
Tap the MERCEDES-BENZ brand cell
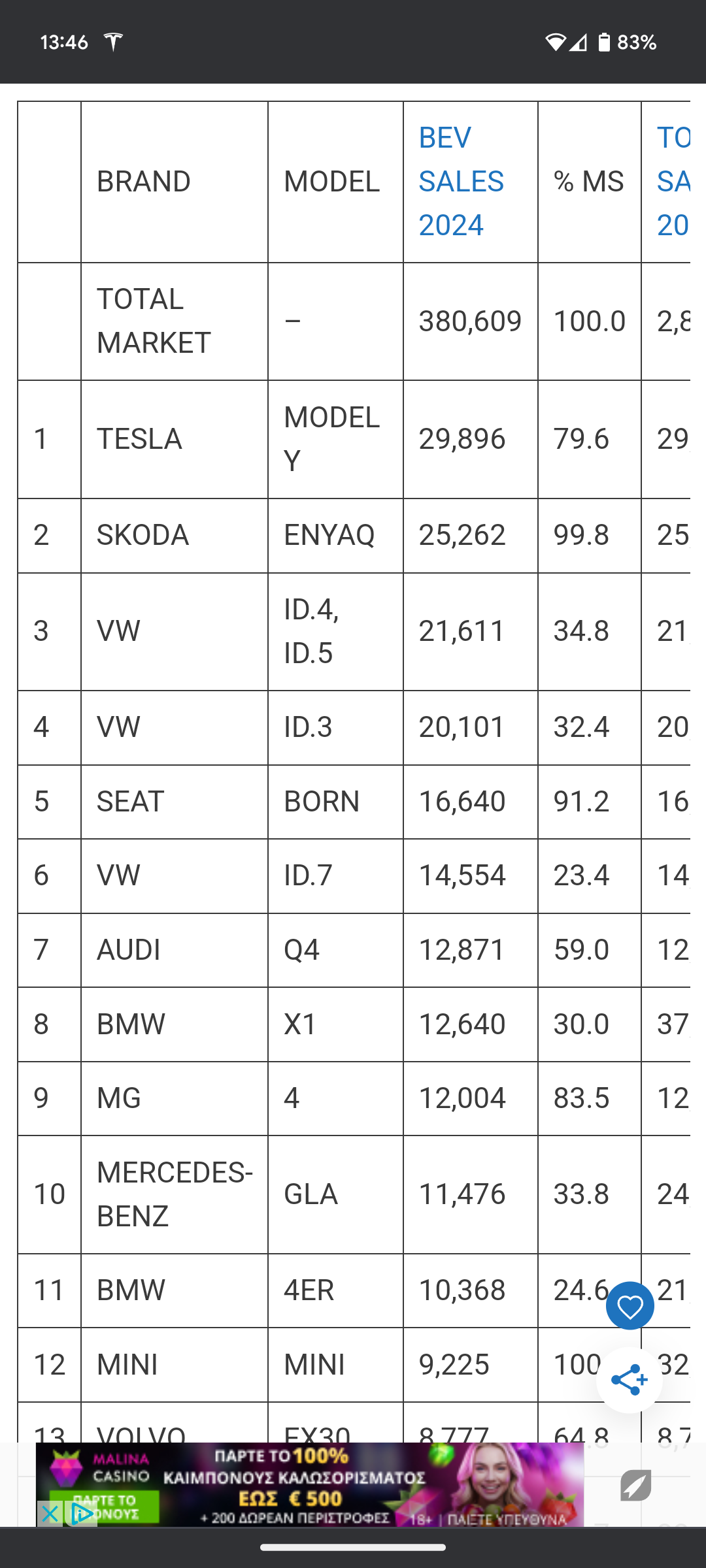pyautogui.click(x=175, y=1194)
